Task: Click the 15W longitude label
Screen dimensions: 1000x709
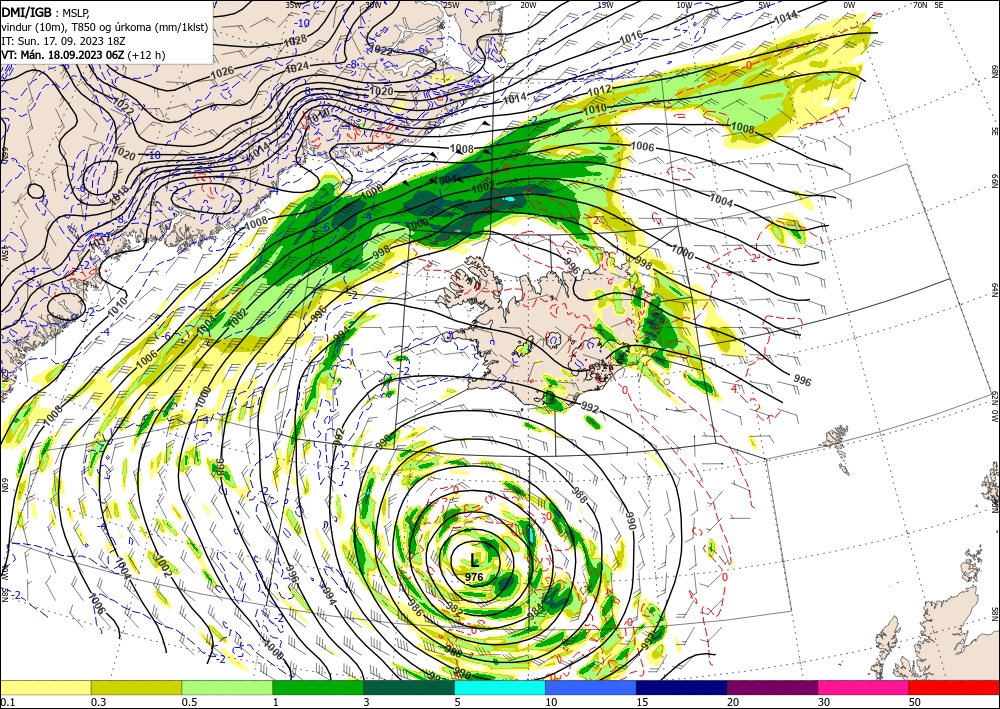Action: [x=605, y=5]
